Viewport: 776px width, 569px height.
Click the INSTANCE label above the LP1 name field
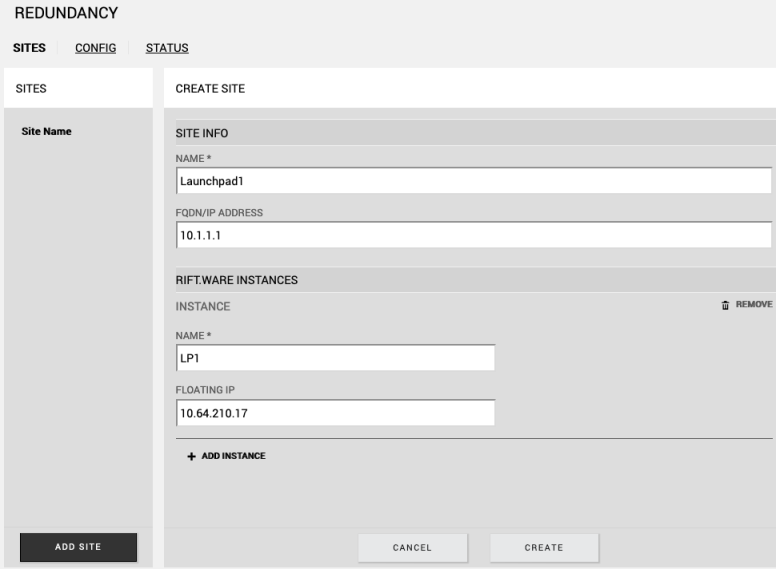click(203, 306)
